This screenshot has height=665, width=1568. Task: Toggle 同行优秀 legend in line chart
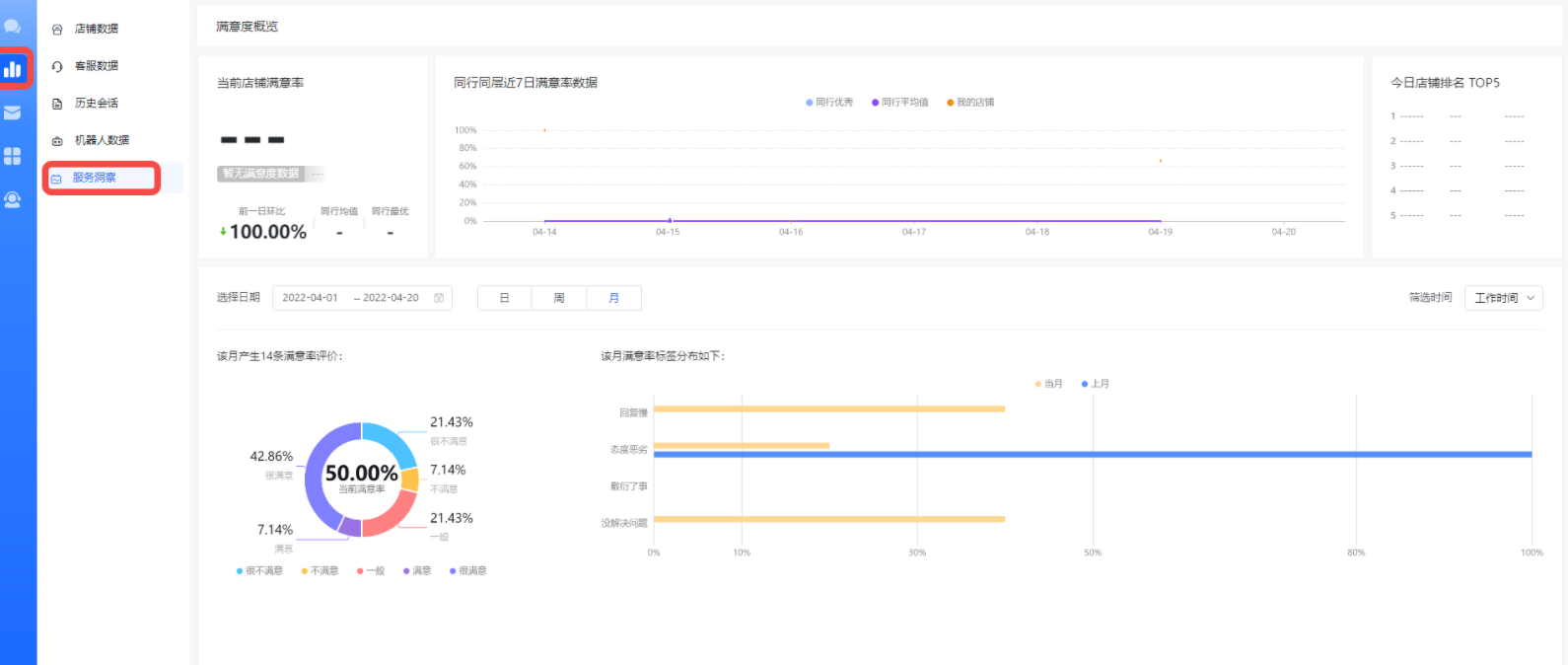click(x=829, y=103)
